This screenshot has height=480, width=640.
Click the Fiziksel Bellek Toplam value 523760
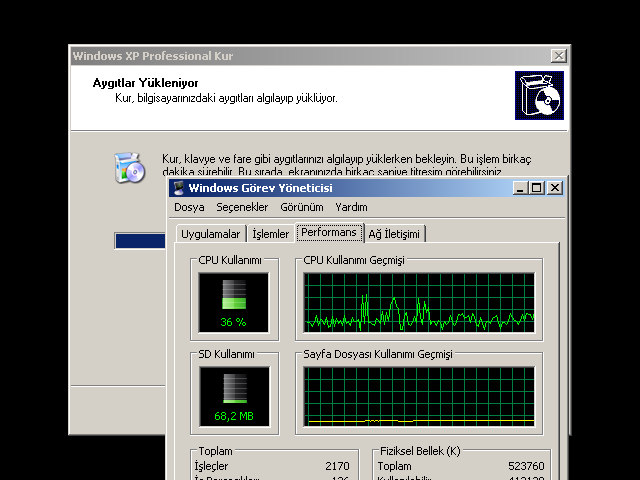[x=526, y=466]
